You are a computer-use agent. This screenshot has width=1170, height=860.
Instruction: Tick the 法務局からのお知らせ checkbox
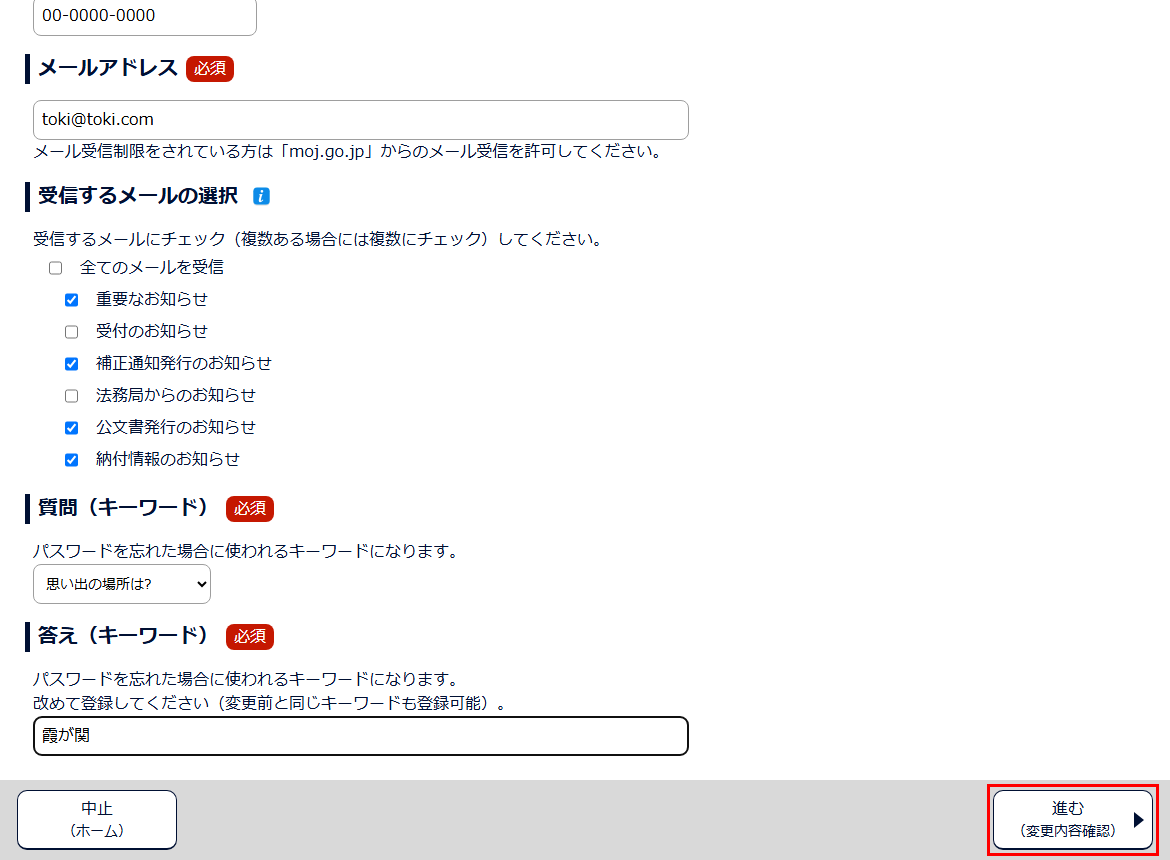click(72, 396)
